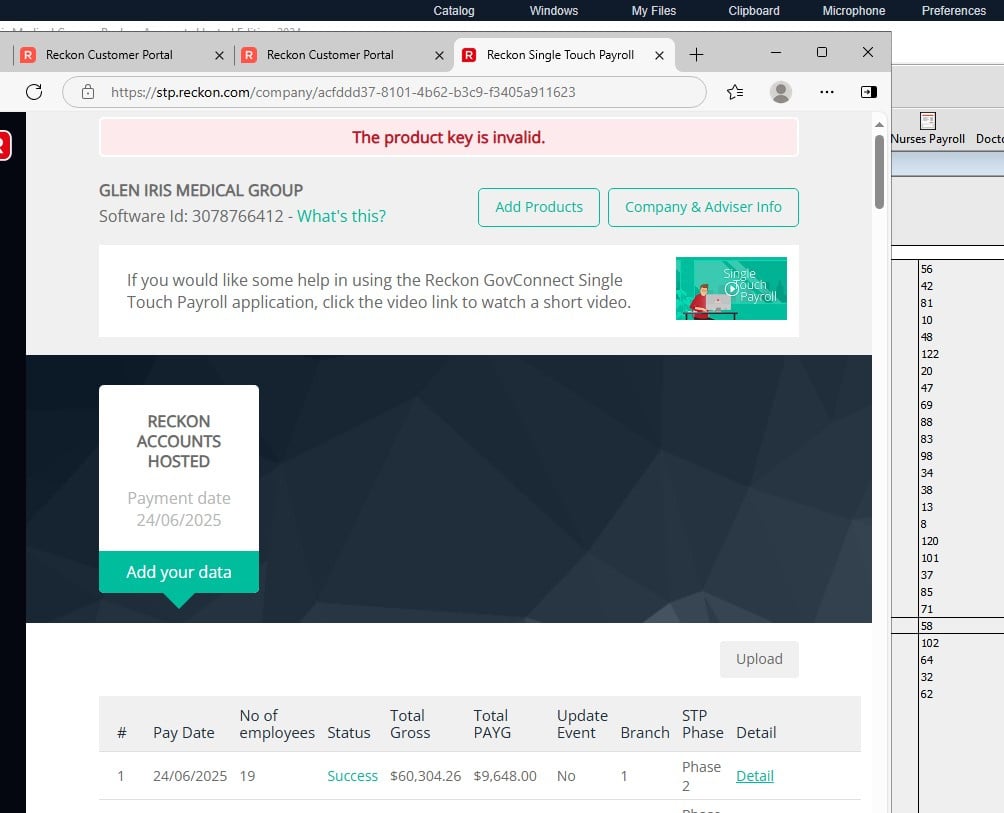
Task: Open the browser profile avatar
Action: click(781, 92)
